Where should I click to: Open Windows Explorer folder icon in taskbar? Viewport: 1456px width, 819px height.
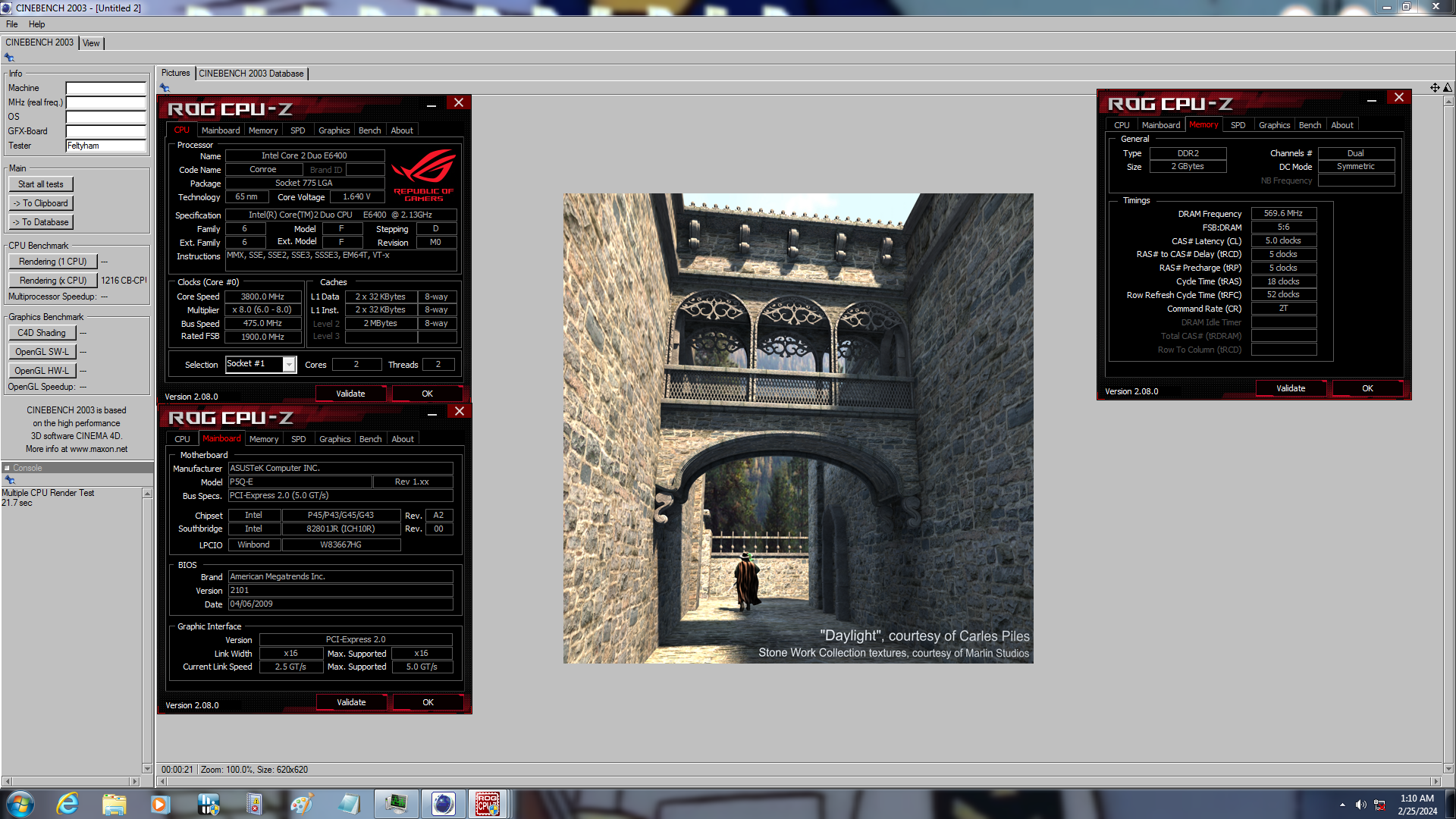(x=114, y=803)
